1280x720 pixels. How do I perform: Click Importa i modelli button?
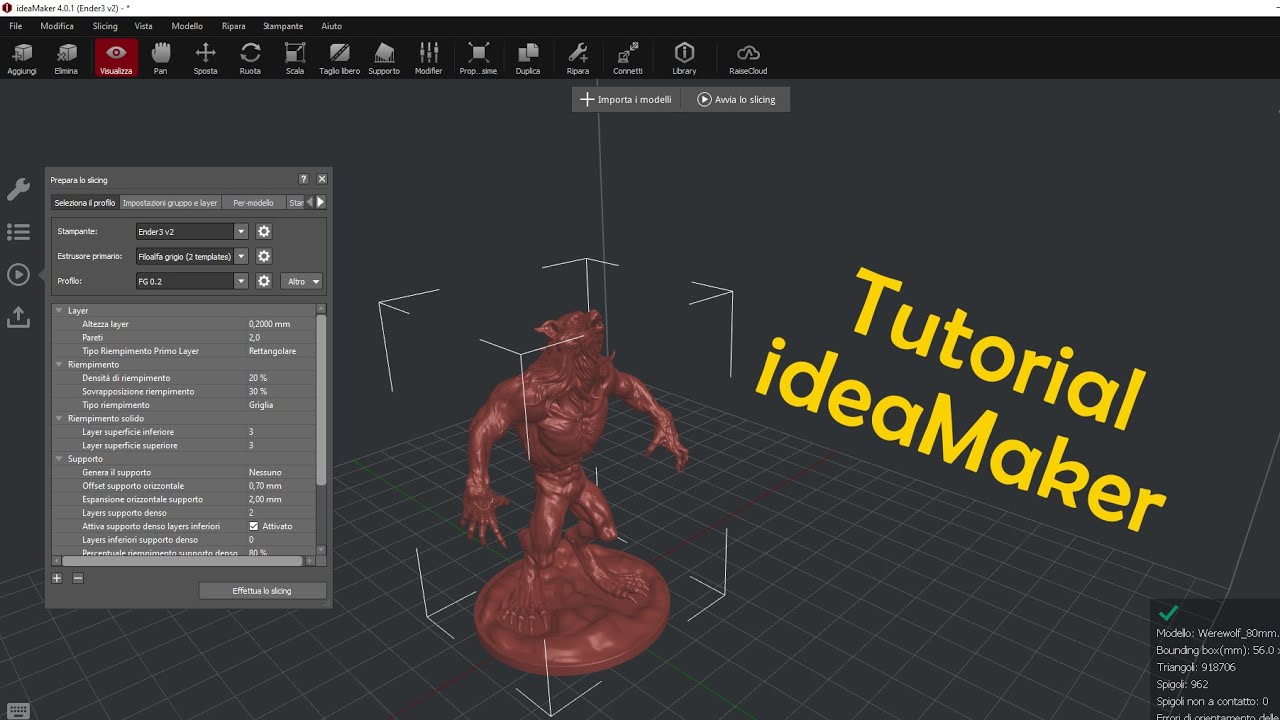[x=626, y=99]
